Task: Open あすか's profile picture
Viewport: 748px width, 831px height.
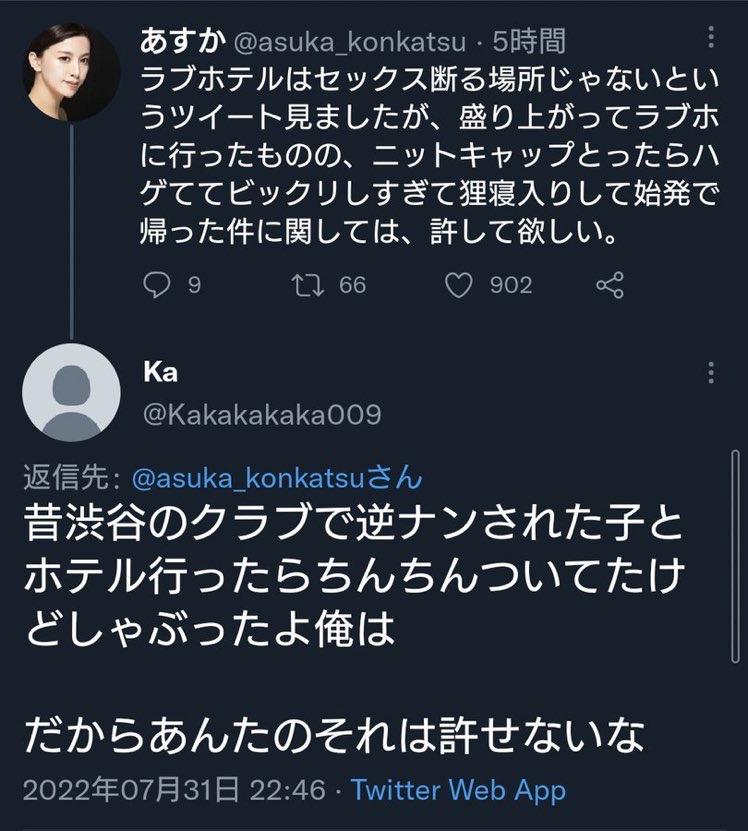Action: [70, 71]
